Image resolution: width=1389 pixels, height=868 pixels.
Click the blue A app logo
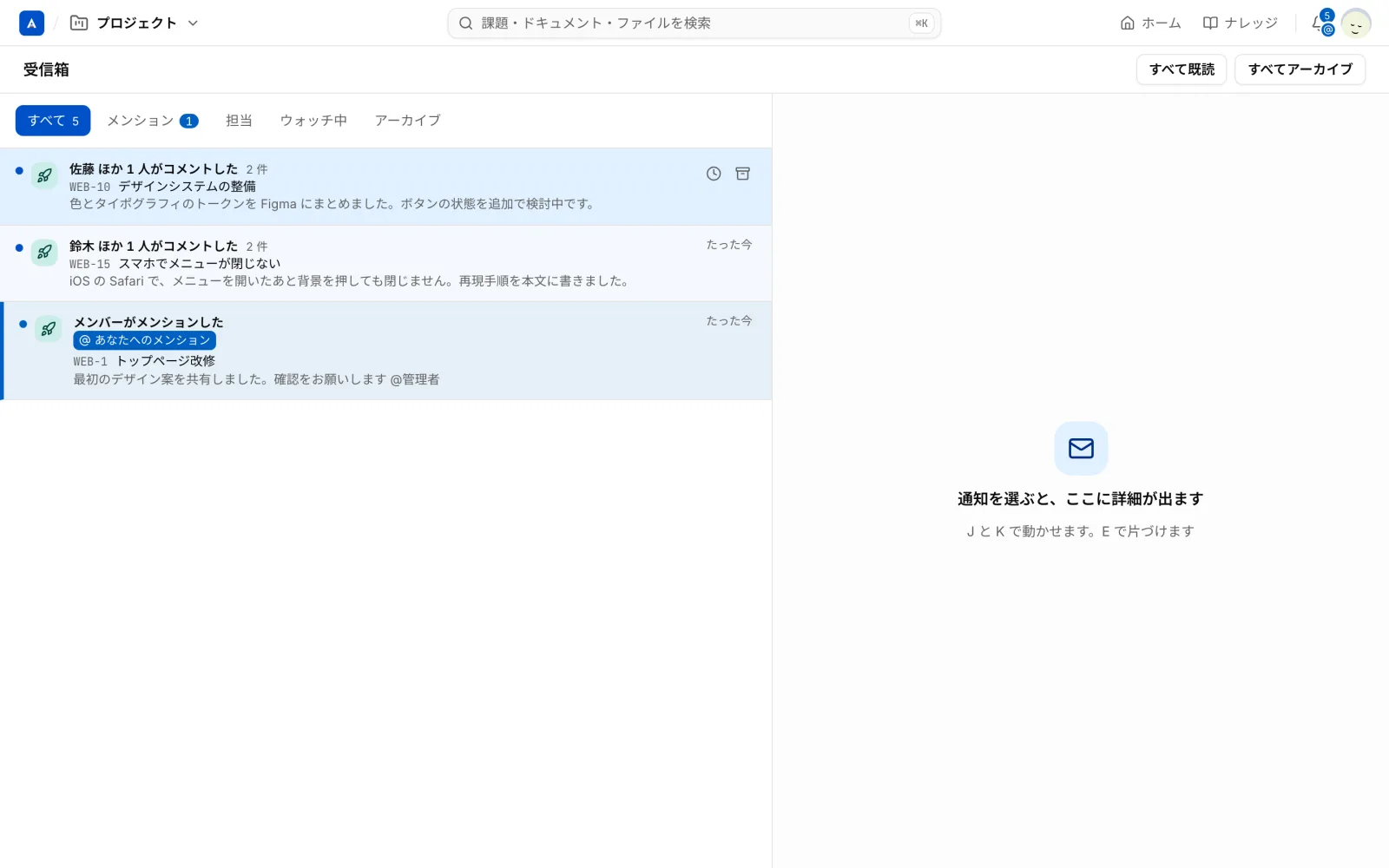(x=31, y=23)
